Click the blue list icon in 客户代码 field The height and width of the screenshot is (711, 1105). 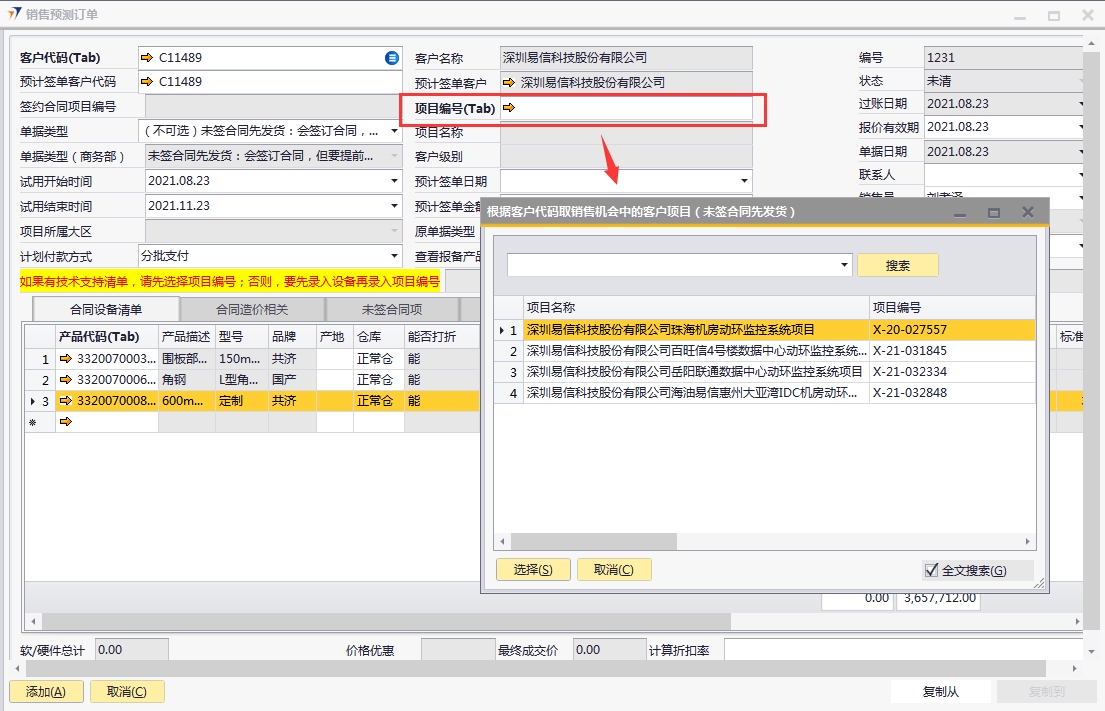point(392,58)
